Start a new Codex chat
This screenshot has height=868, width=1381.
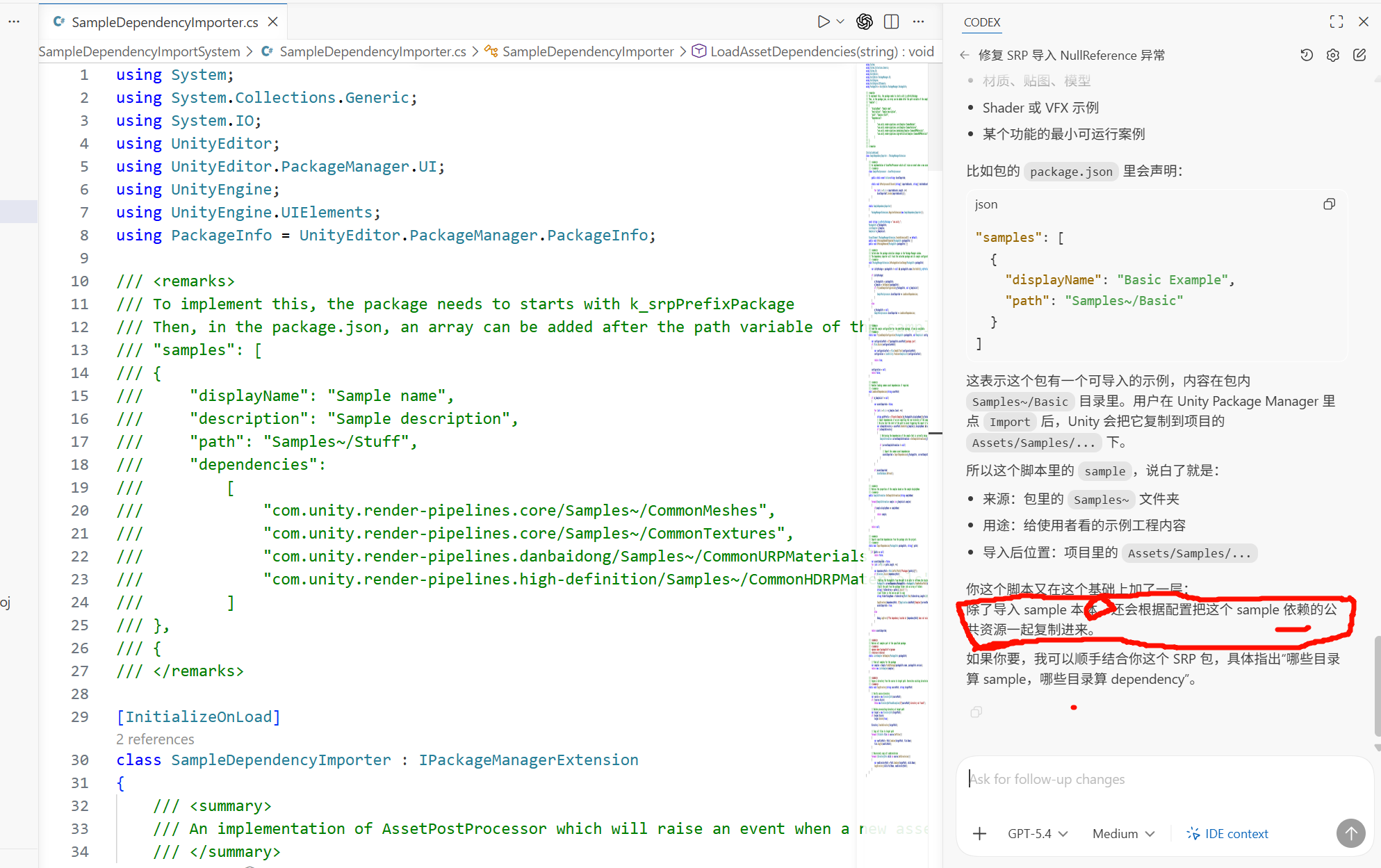(x=1359, y=55)
